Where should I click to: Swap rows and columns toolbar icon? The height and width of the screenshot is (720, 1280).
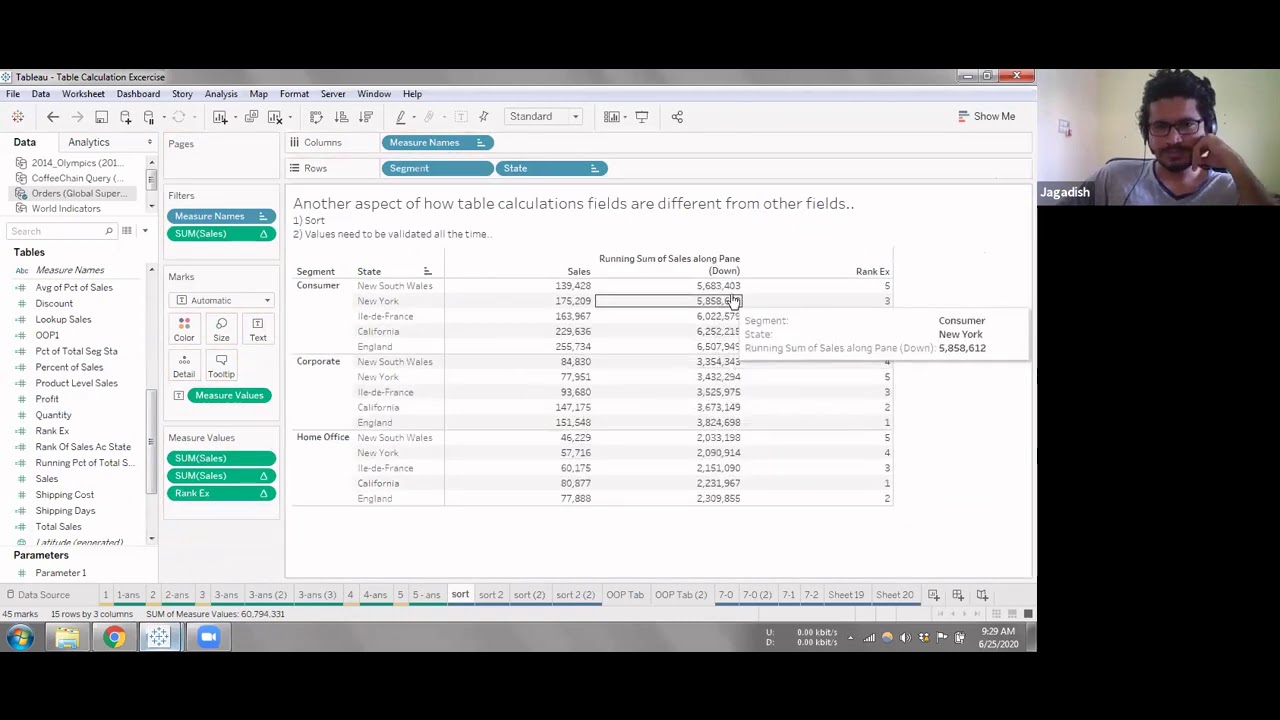point(316,117)
